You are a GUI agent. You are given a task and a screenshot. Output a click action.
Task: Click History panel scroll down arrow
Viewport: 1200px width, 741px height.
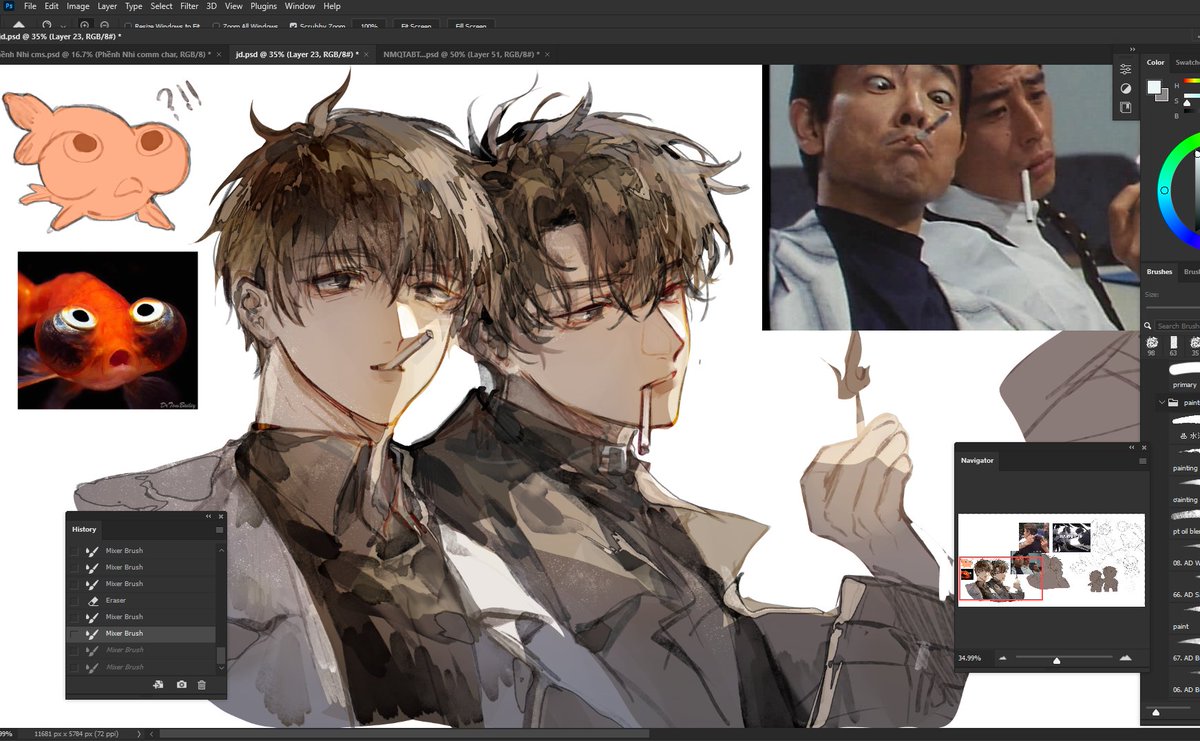(221, 667)
